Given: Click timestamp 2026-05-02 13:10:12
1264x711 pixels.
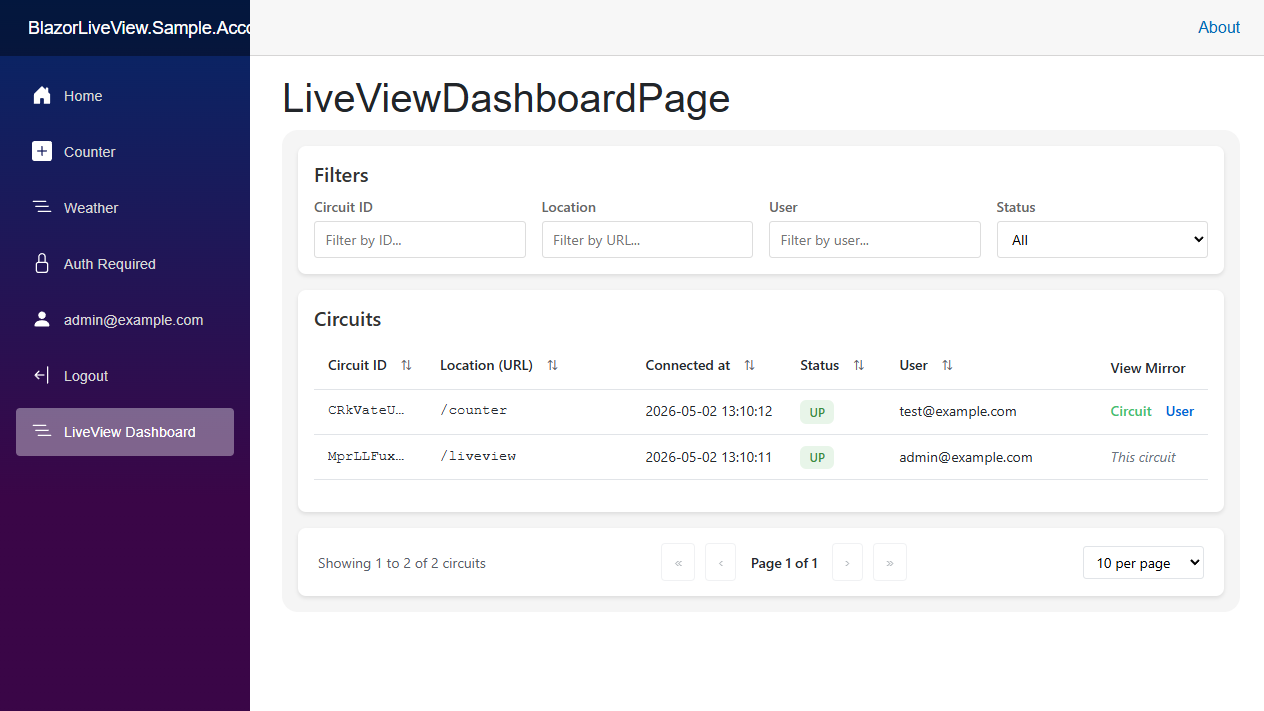Looking at the screenshot, I should tap(709, 411).
